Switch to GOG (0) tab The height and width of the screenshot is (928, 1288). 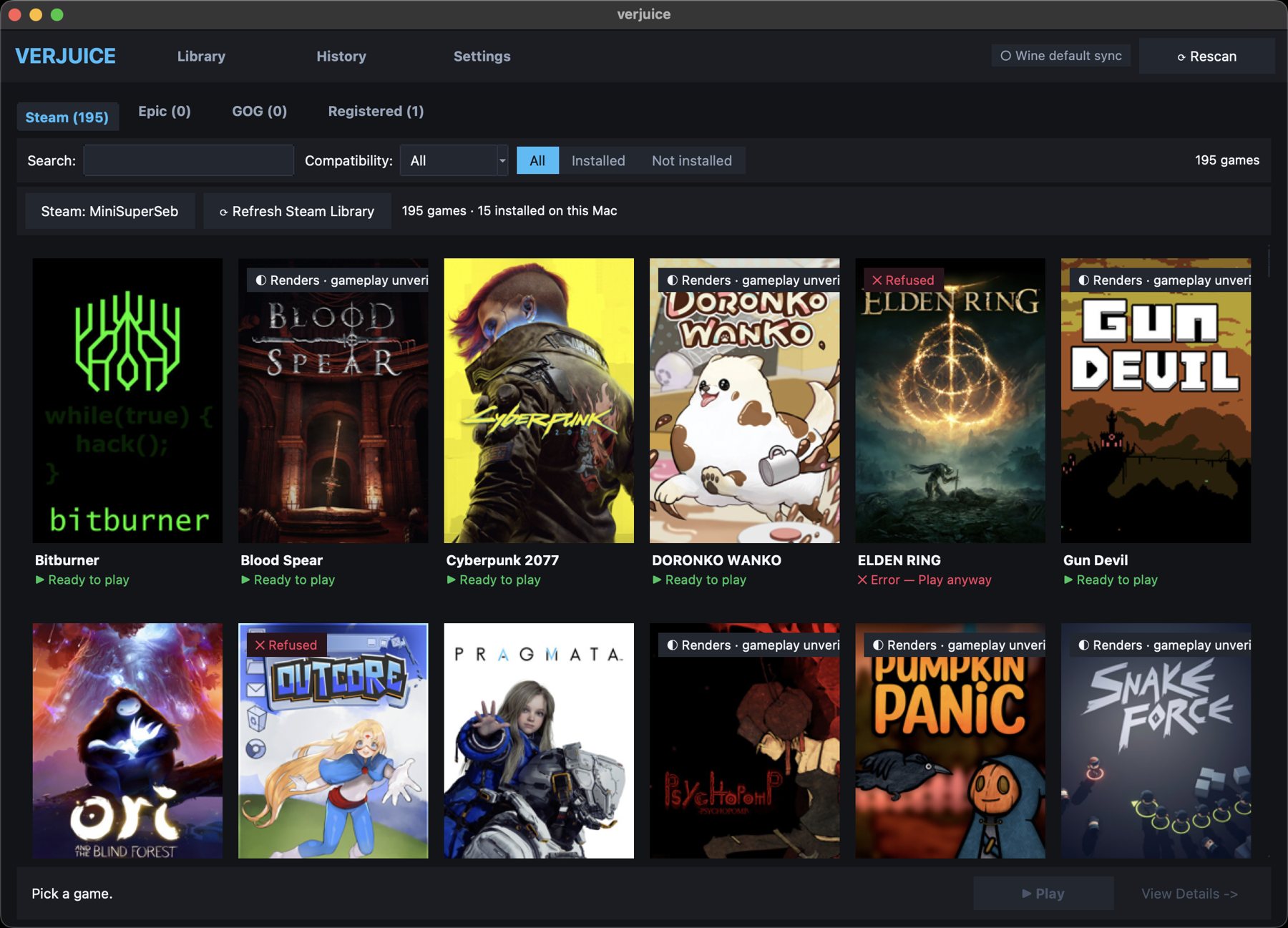coord(259,111)
